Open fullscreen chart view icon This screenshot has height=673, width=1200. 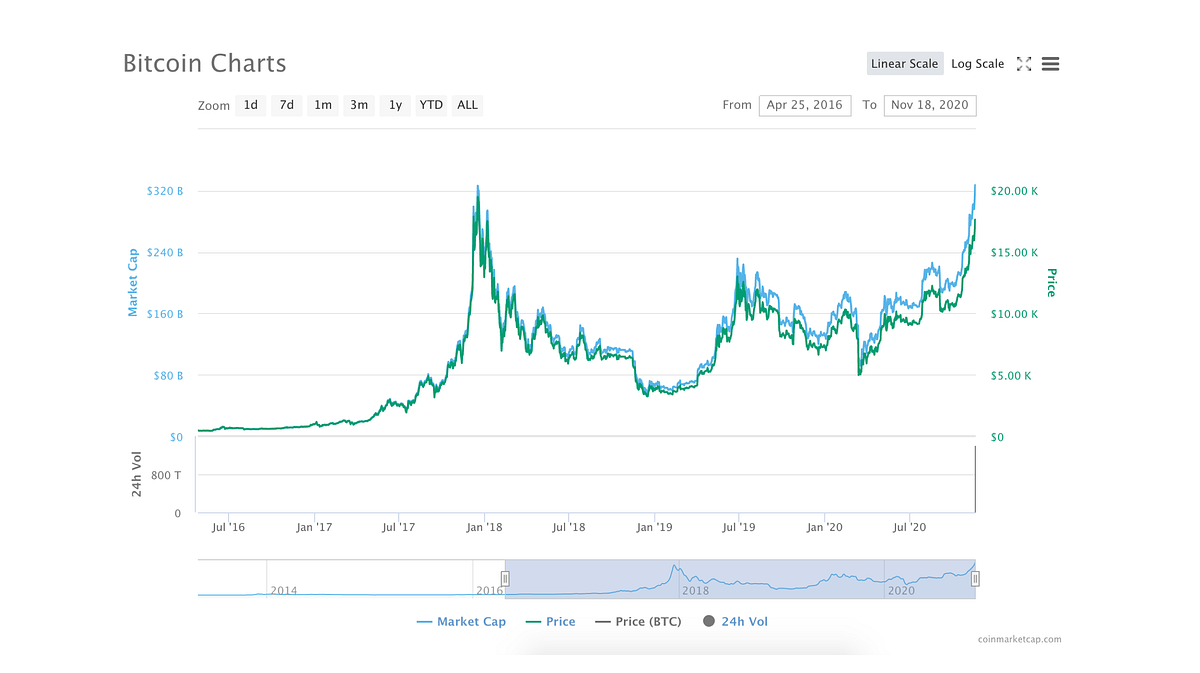coord(1024,64)
